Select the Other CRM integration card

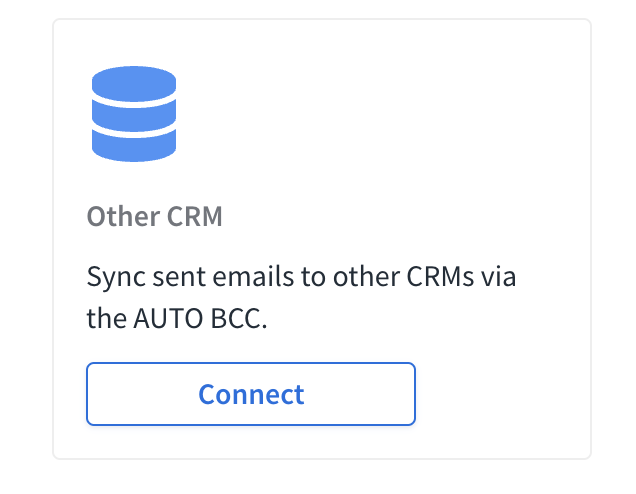322,239
